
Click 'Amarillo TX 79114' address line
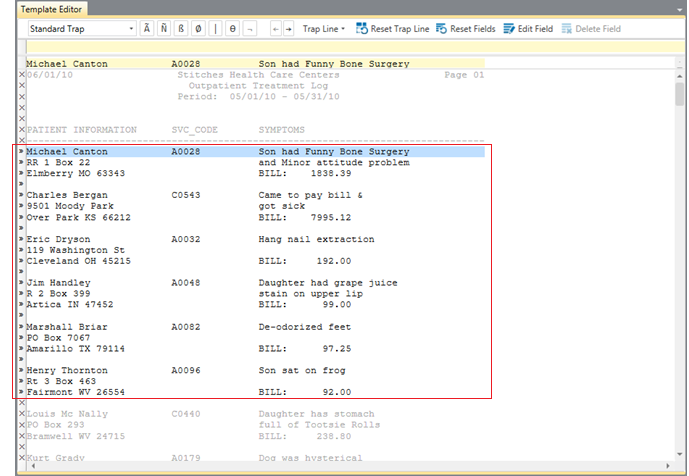pos(76,349)
